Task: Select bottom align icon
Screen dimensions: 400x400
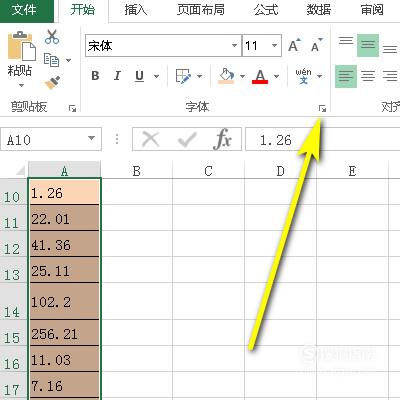Action: (x=390, y=49)
